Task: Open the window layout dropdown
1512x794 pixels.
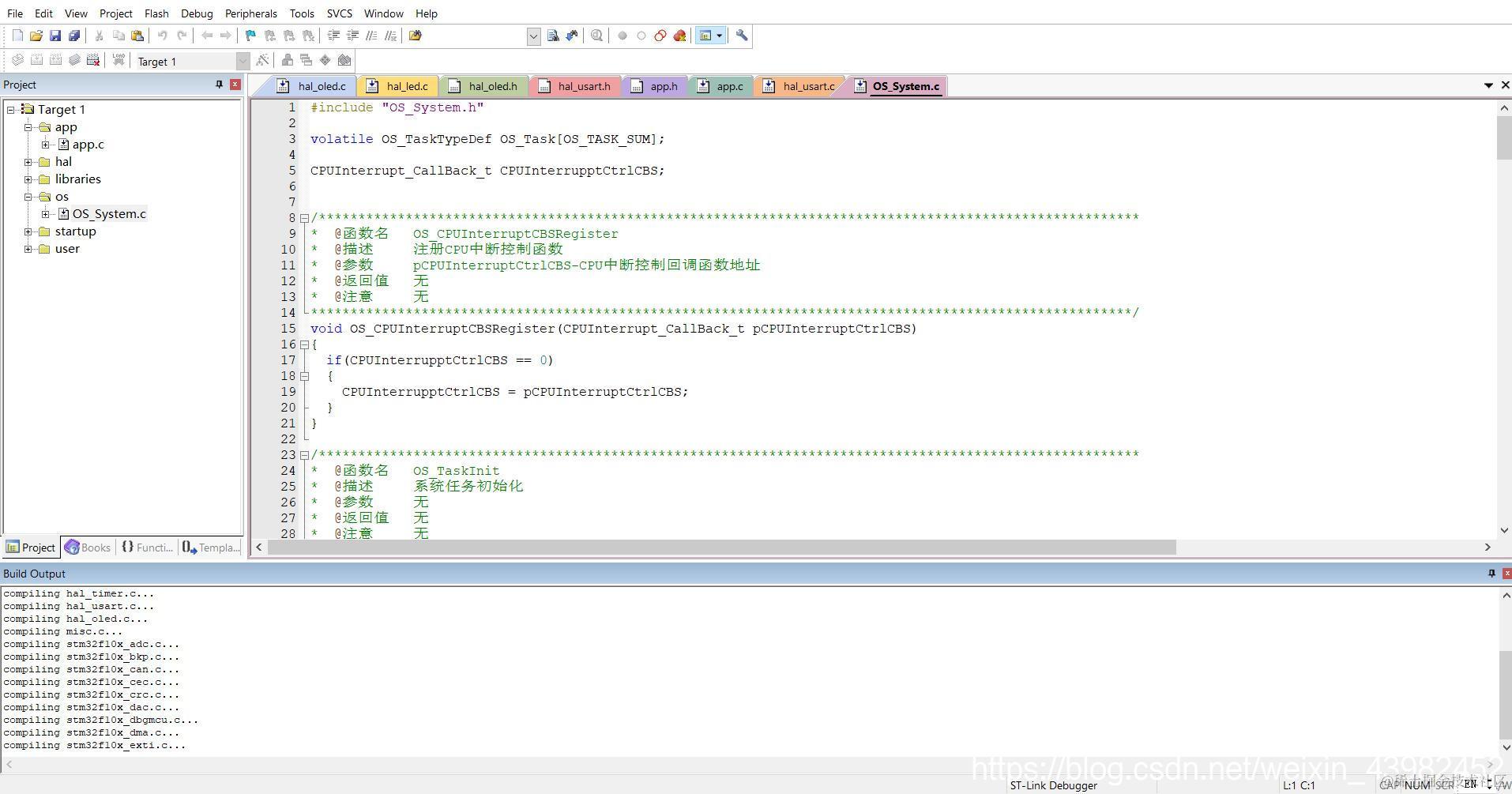Action: coord(719,36)
